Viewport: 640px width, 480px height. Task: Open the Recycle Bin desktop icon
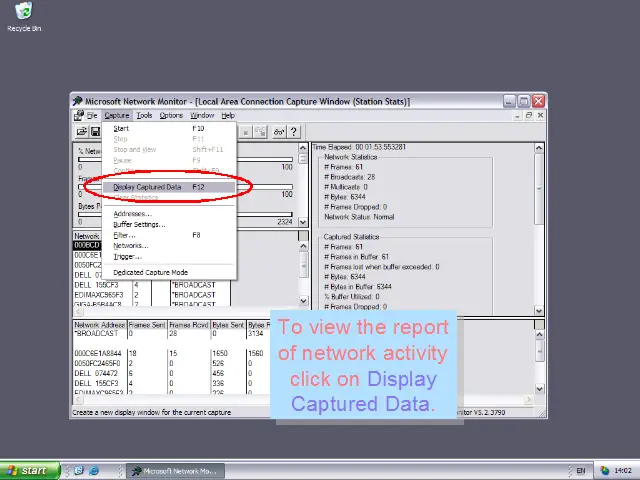point(24,16)
